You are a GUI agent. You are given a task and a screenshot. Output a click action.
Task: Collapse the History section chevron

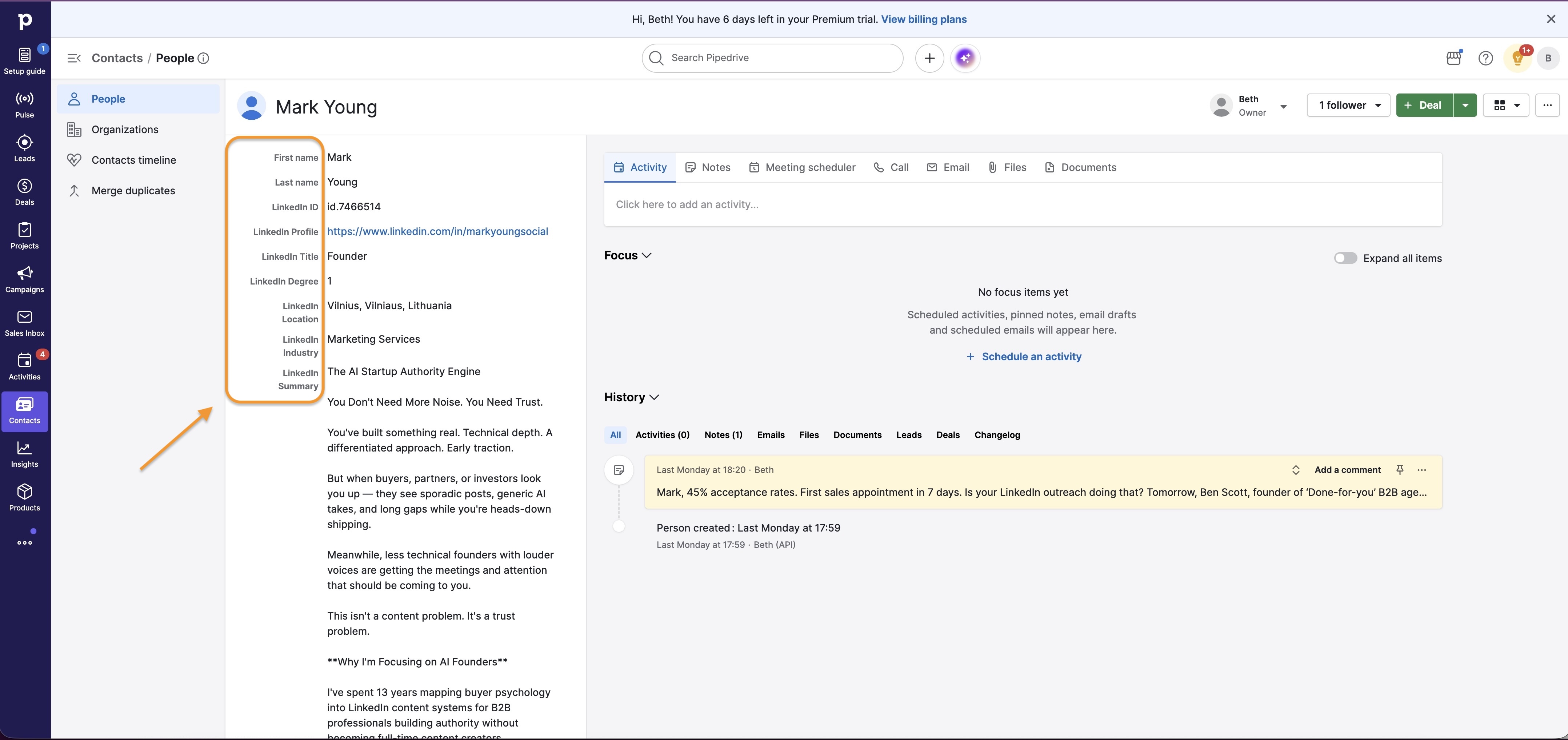tap(654, 397)
